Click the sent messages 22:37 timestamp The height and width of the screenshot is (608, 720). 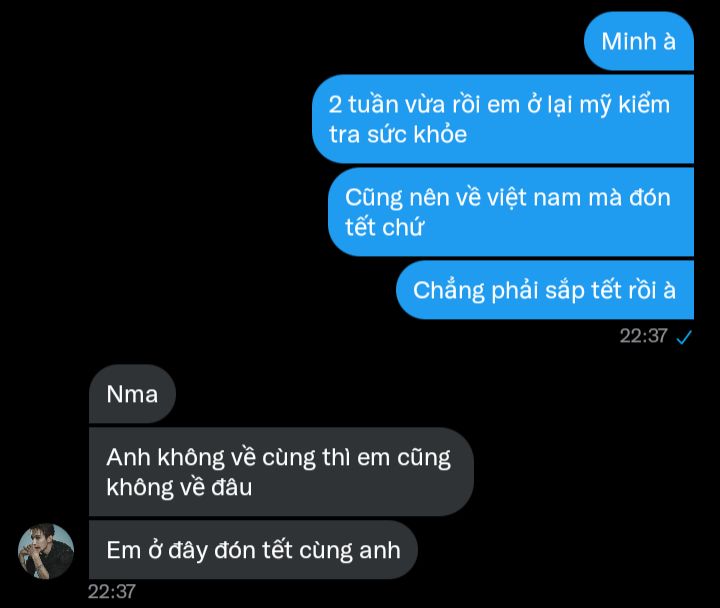tap(643, 336)
